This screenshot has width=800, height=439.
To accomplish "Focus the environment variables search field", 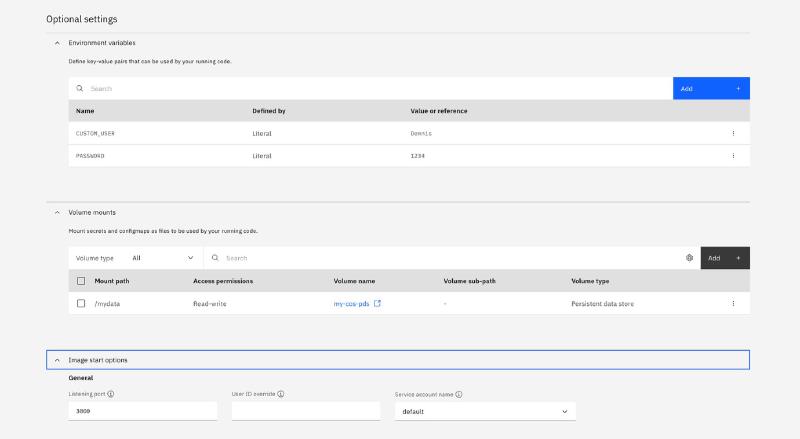I will 370,88.
